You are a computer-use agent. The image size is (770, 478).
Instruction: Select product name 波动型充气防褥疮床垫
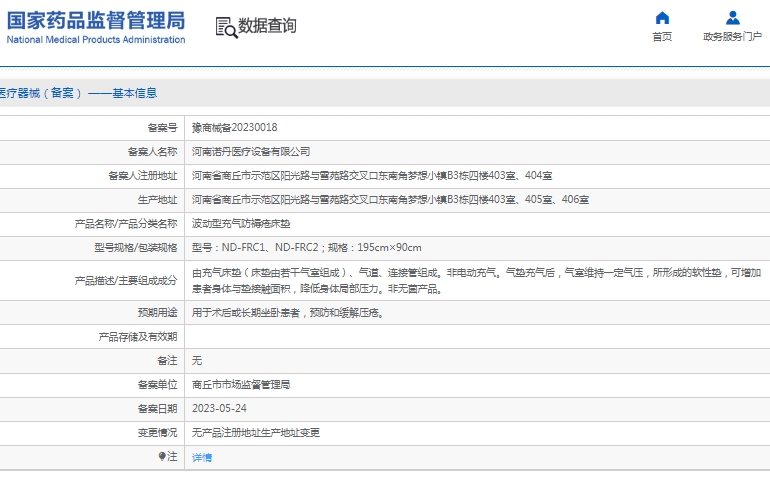[241, 224]
